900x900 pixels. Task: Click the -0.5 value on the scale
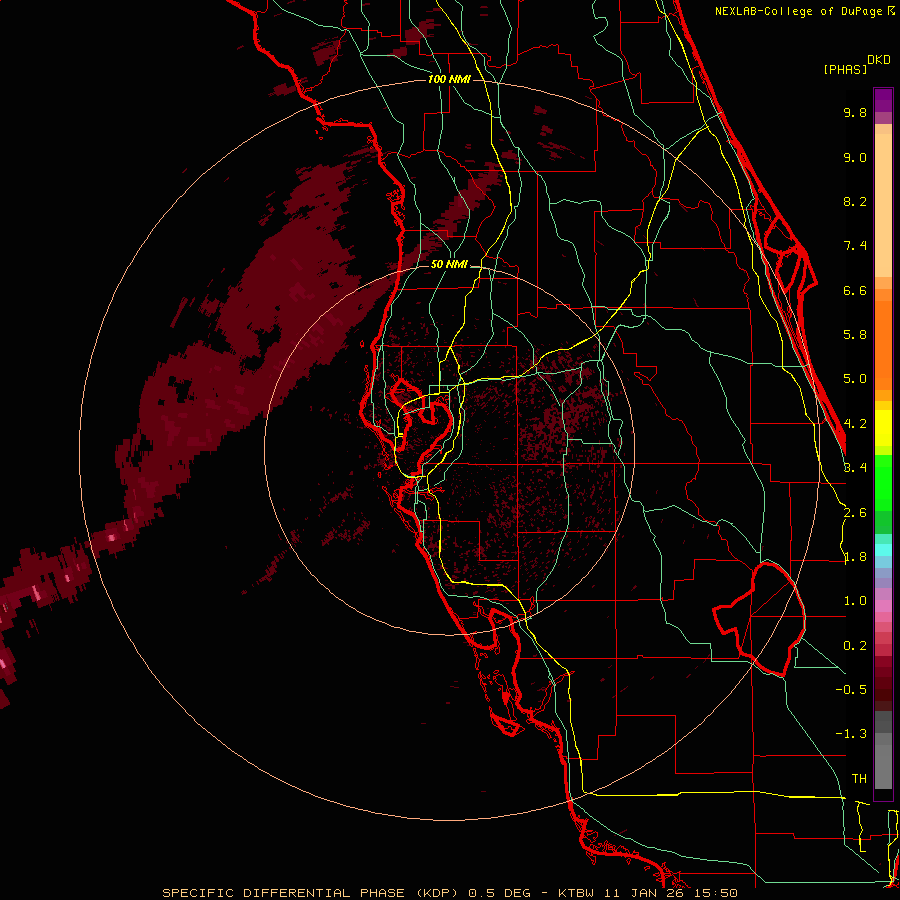pyautogui.click(x=851, y=690)
